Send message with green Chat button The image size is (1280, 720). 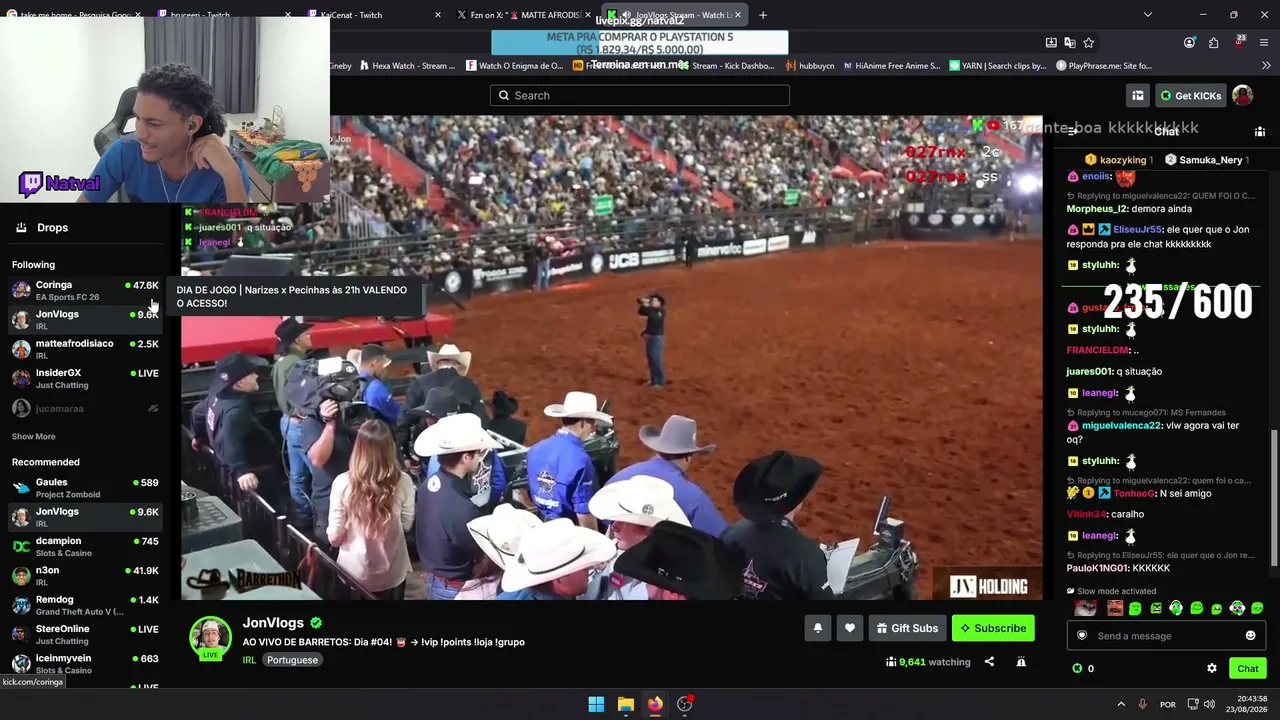click(1248, 668)
